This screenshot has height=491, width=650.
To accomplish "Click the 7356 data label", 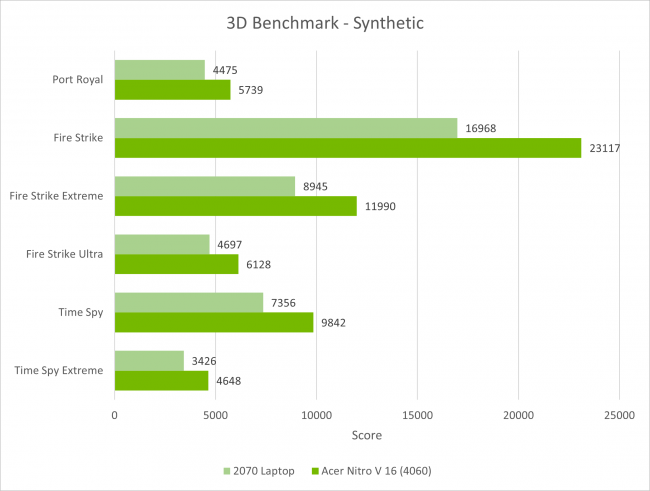I will tap(283, 303).
